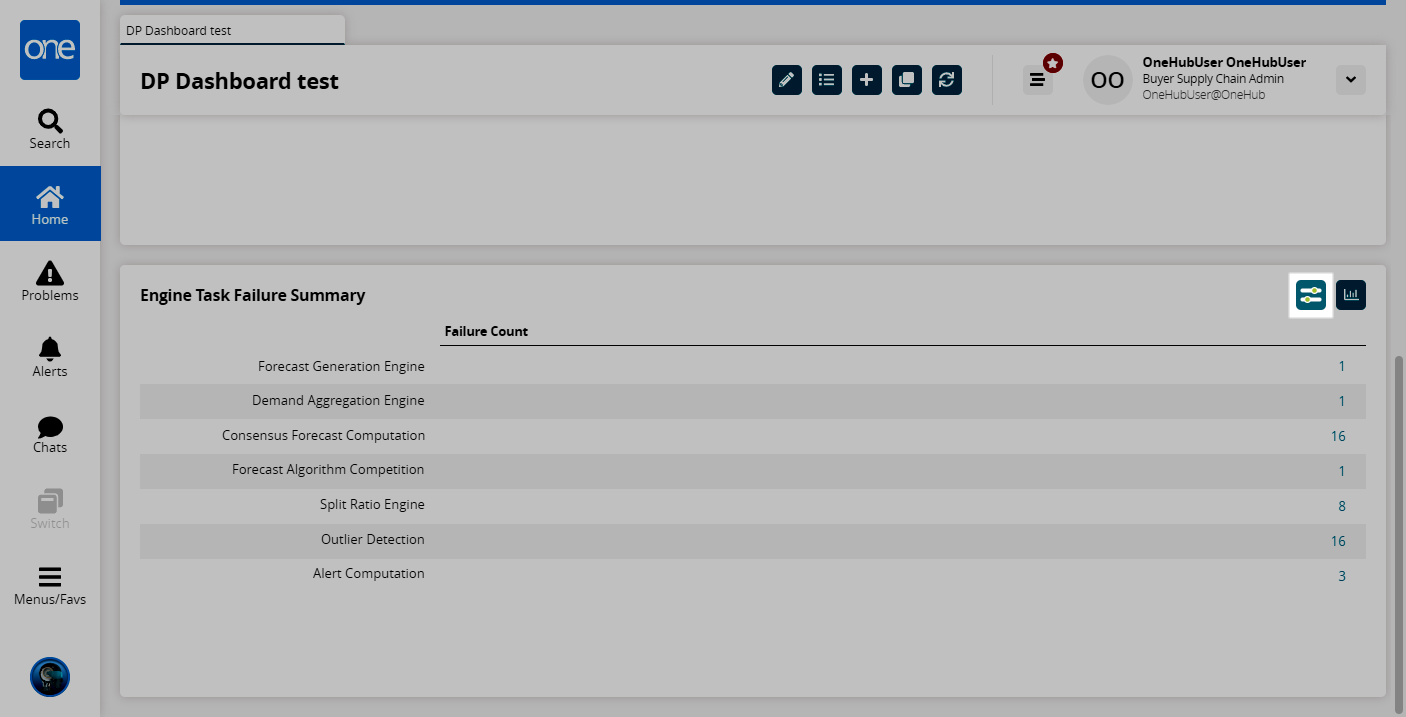Open Alerts from the sidebar

[x=50, y=357]
